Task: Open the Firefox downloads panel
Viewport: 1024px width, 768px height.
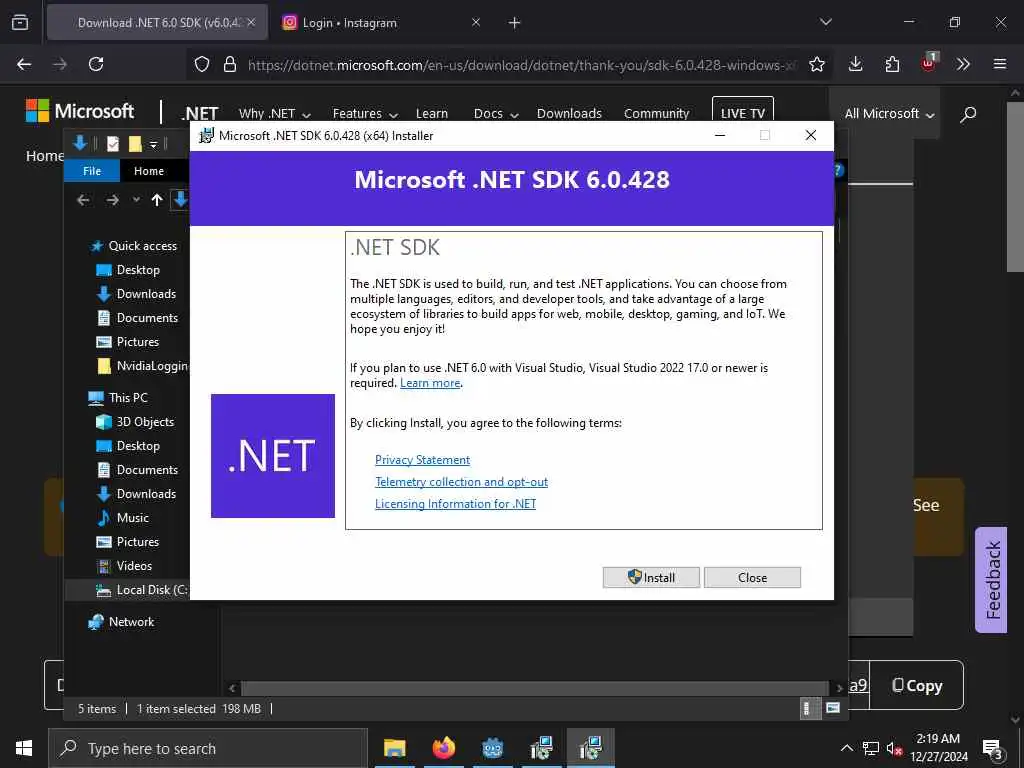Action: [x=856, y=64]
